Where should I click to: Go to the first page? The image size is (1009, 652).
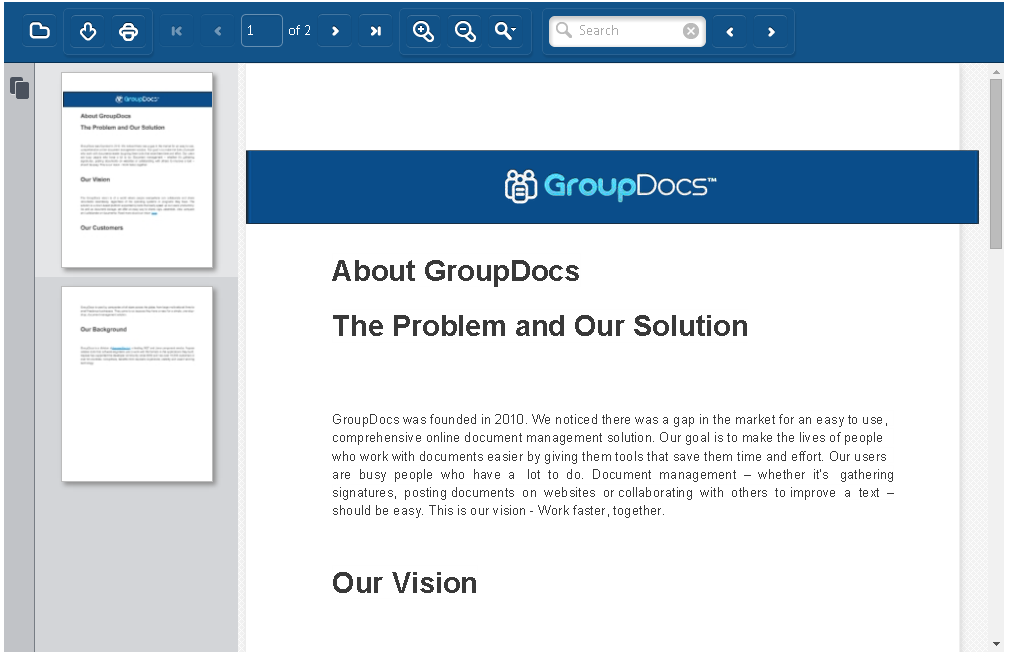click(x=177, y=31)
